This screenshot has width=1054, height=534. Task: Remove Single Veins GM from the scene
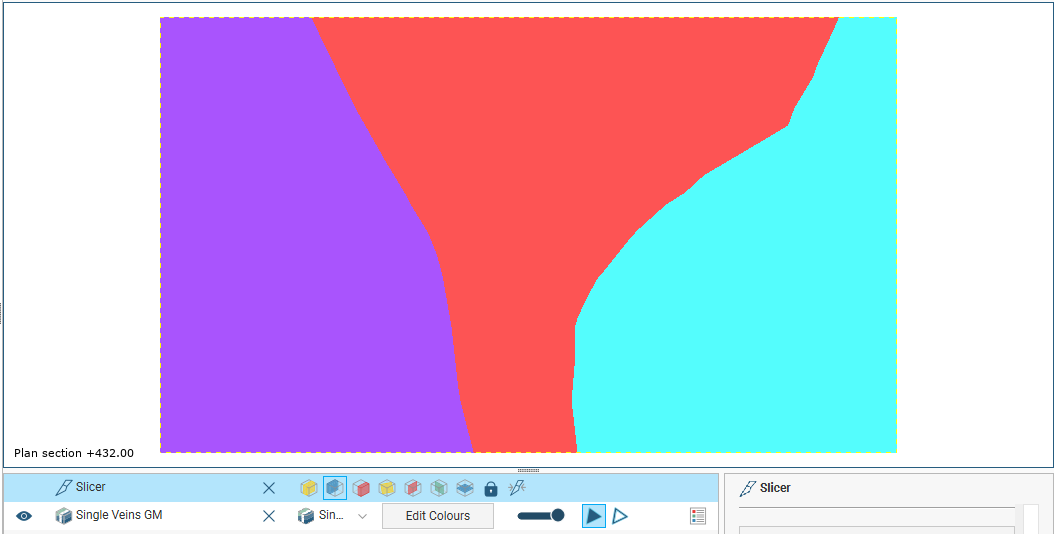click(269, 516)
